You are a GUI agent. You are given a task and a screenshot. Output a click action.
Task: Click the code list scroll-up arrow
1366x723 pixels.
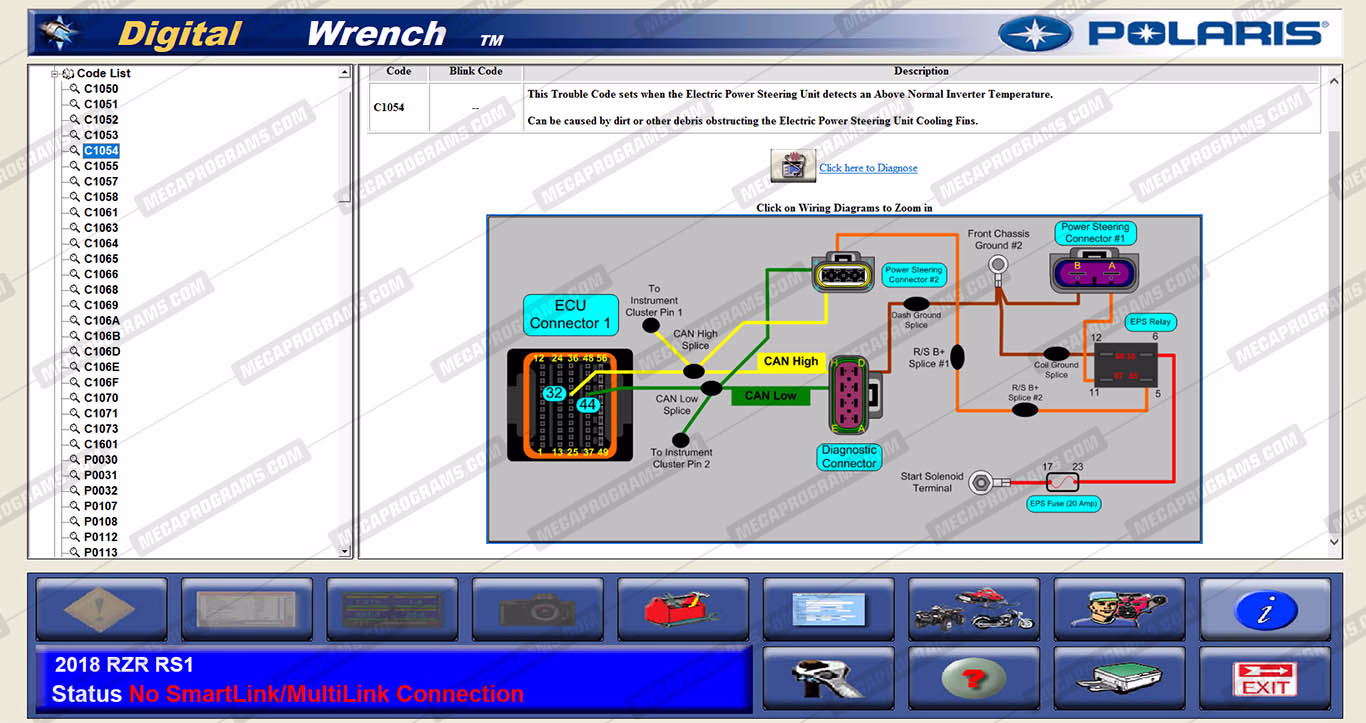[345, 73]
